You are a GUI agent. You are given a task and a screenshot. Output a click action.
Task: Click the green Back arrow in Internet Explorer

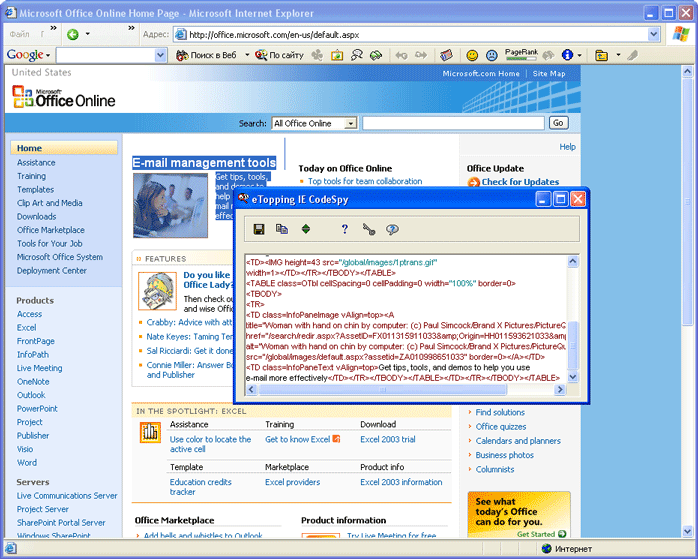73,34
